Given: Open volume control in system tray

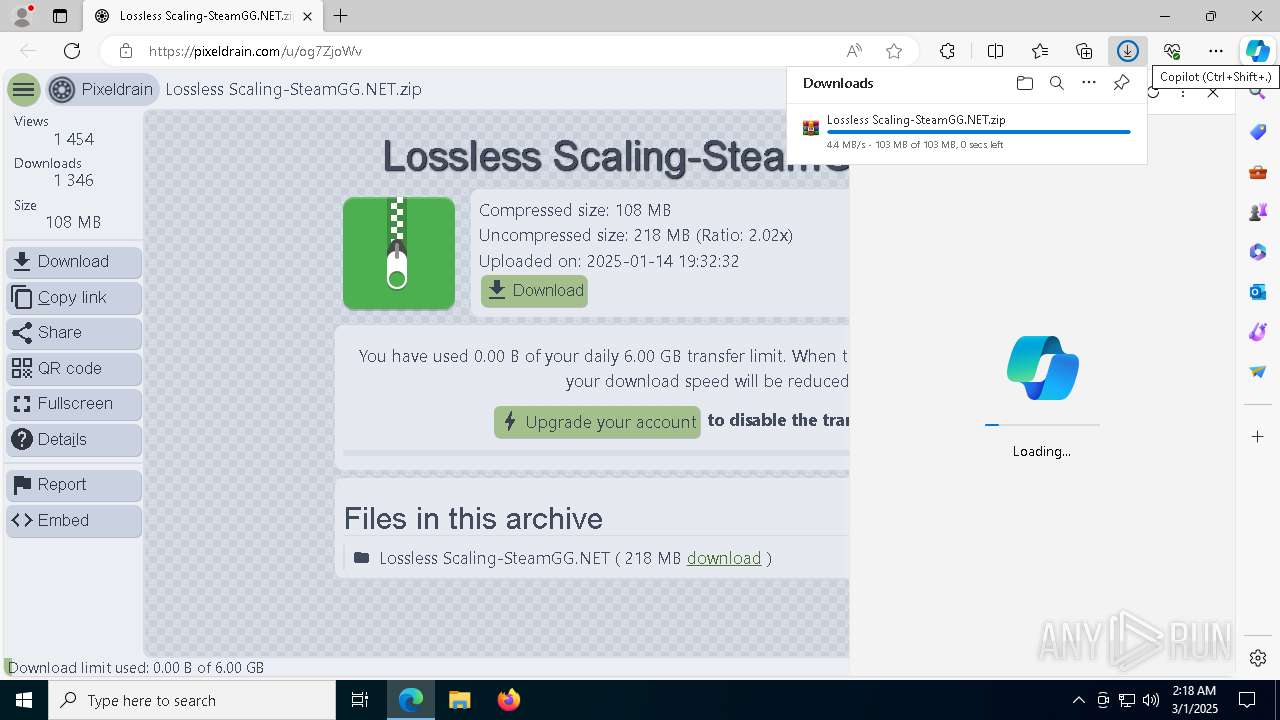Looking at the screenshot, I should pos(1151,700).
